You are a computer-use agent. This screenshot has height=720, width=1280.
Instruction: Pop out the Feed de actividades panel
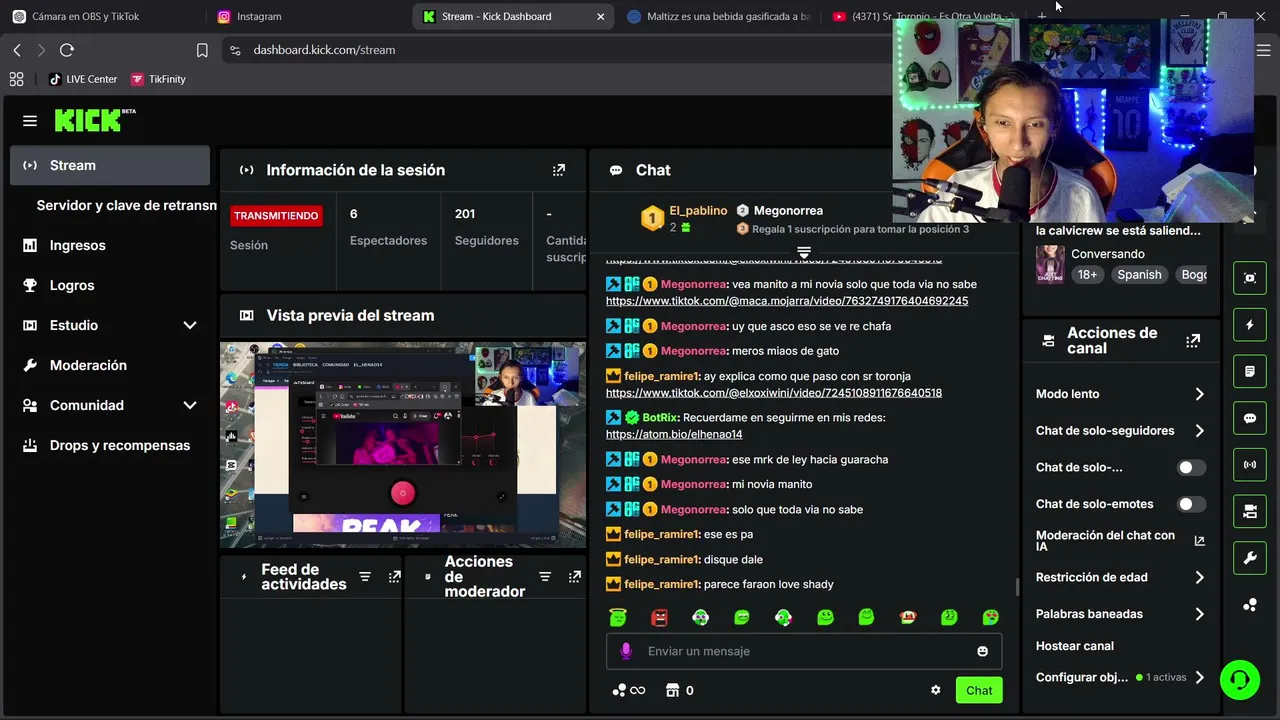395,577
